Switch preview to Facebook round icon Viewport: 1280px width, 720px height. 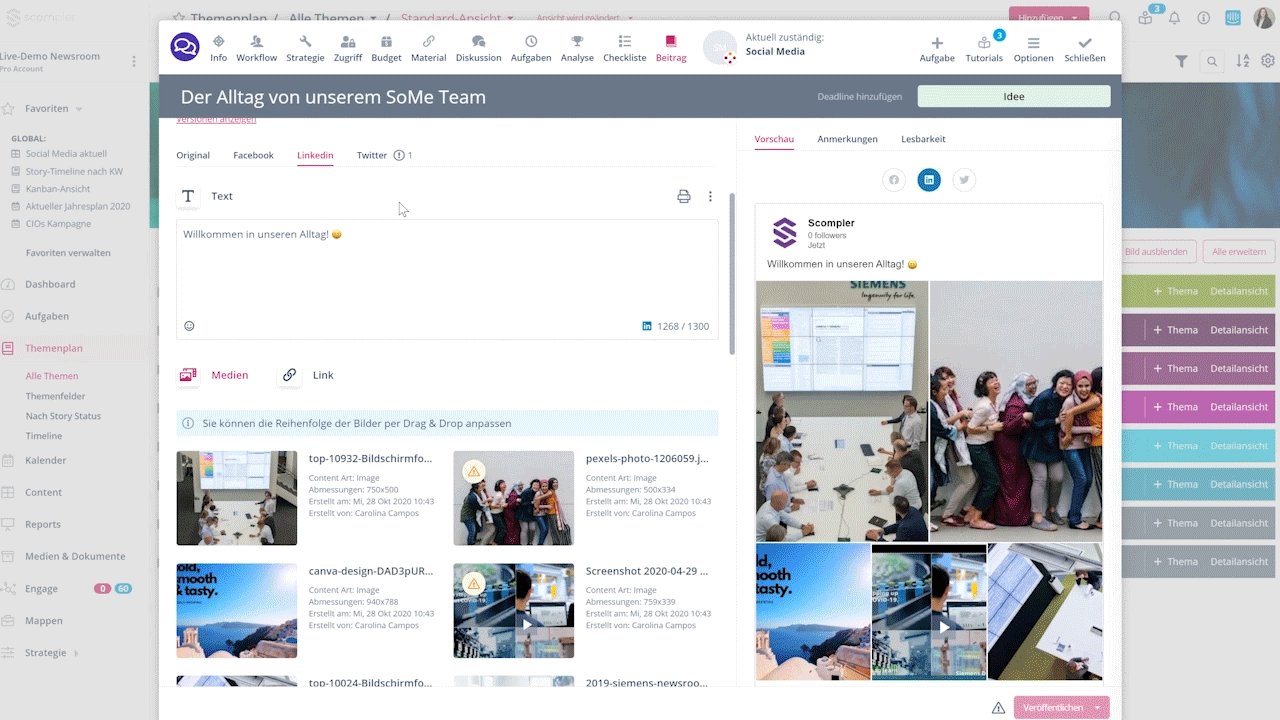[x=894, y=180]
